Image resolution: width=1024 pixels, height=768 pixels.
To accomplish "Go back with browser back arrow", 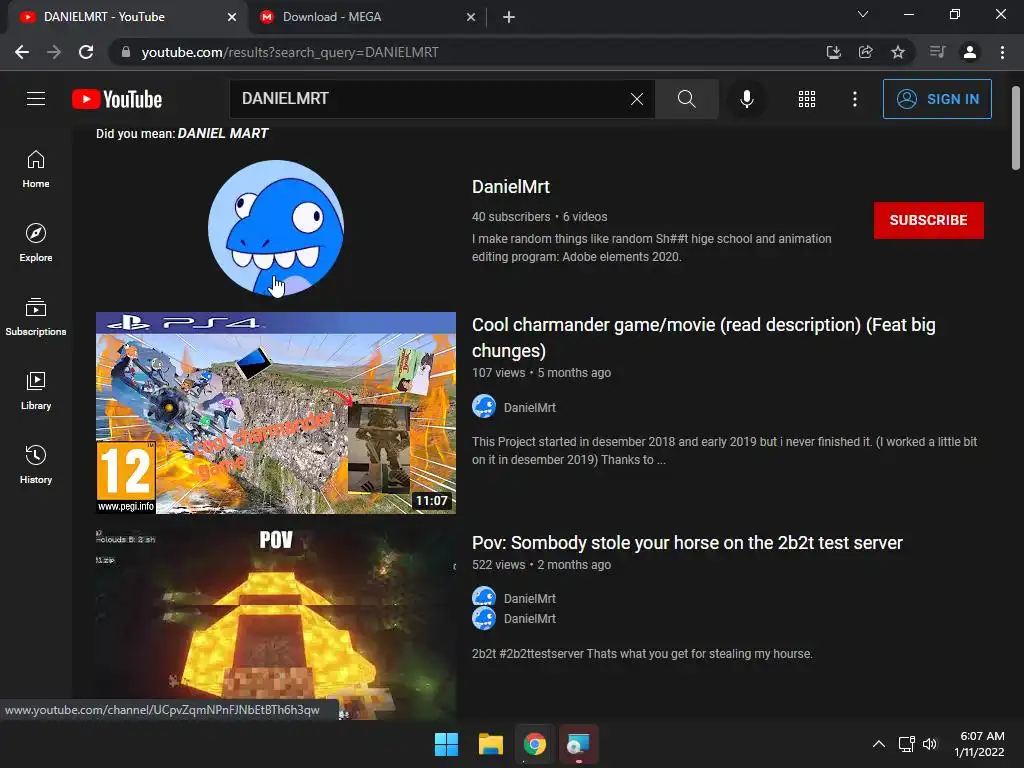I will 22,52.
